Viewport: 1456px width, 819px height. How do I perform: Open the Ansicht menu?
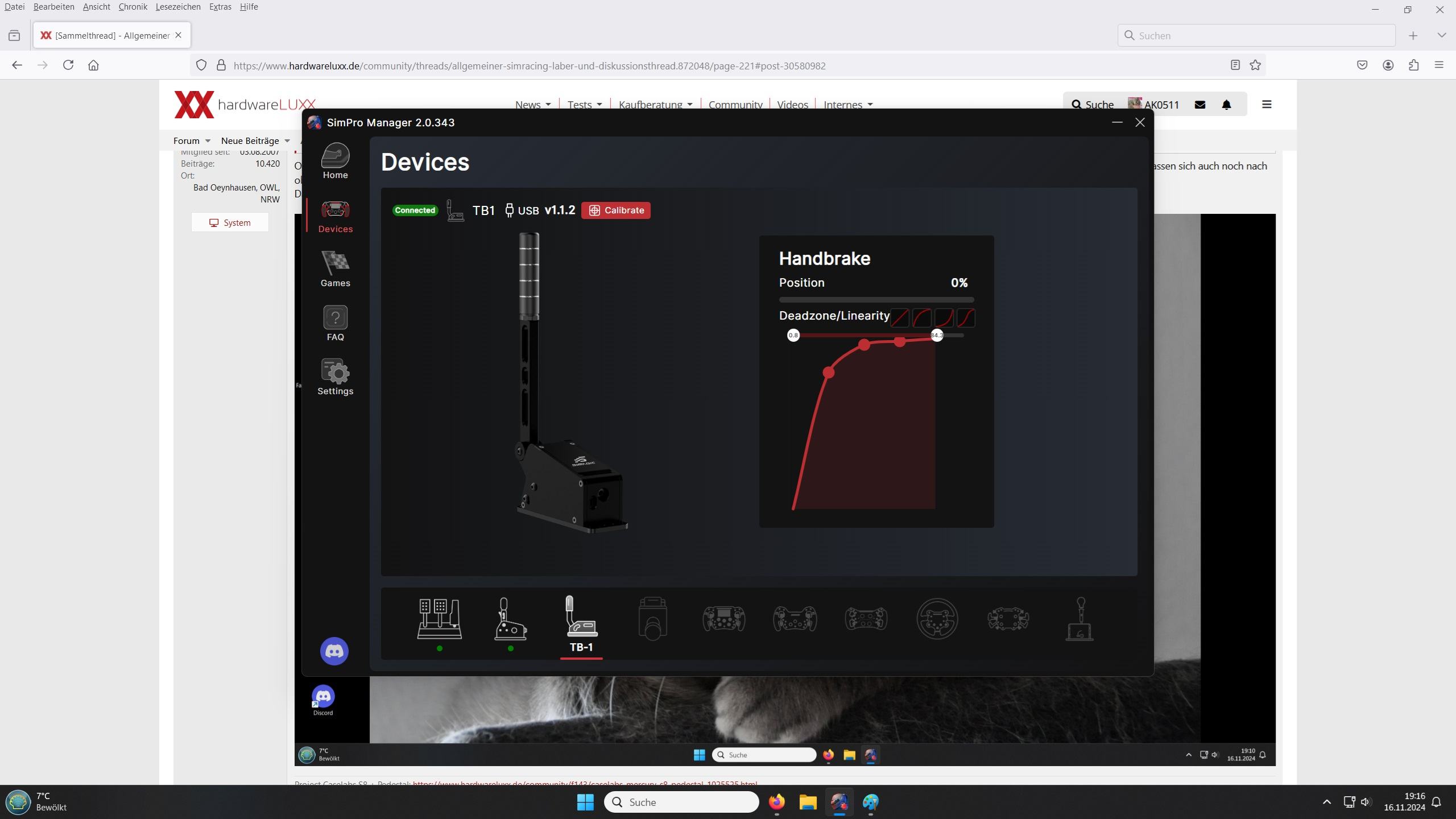point(96,7)
